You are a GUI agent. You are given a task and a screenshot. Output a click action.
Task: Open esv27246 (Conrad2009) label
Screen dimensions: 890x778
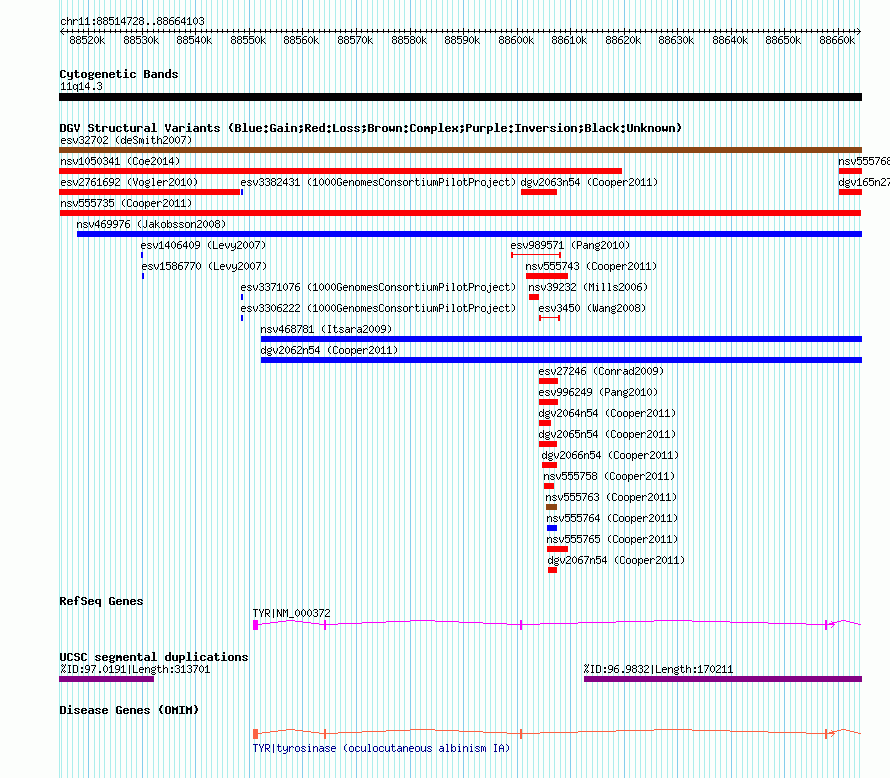[601, 371]
